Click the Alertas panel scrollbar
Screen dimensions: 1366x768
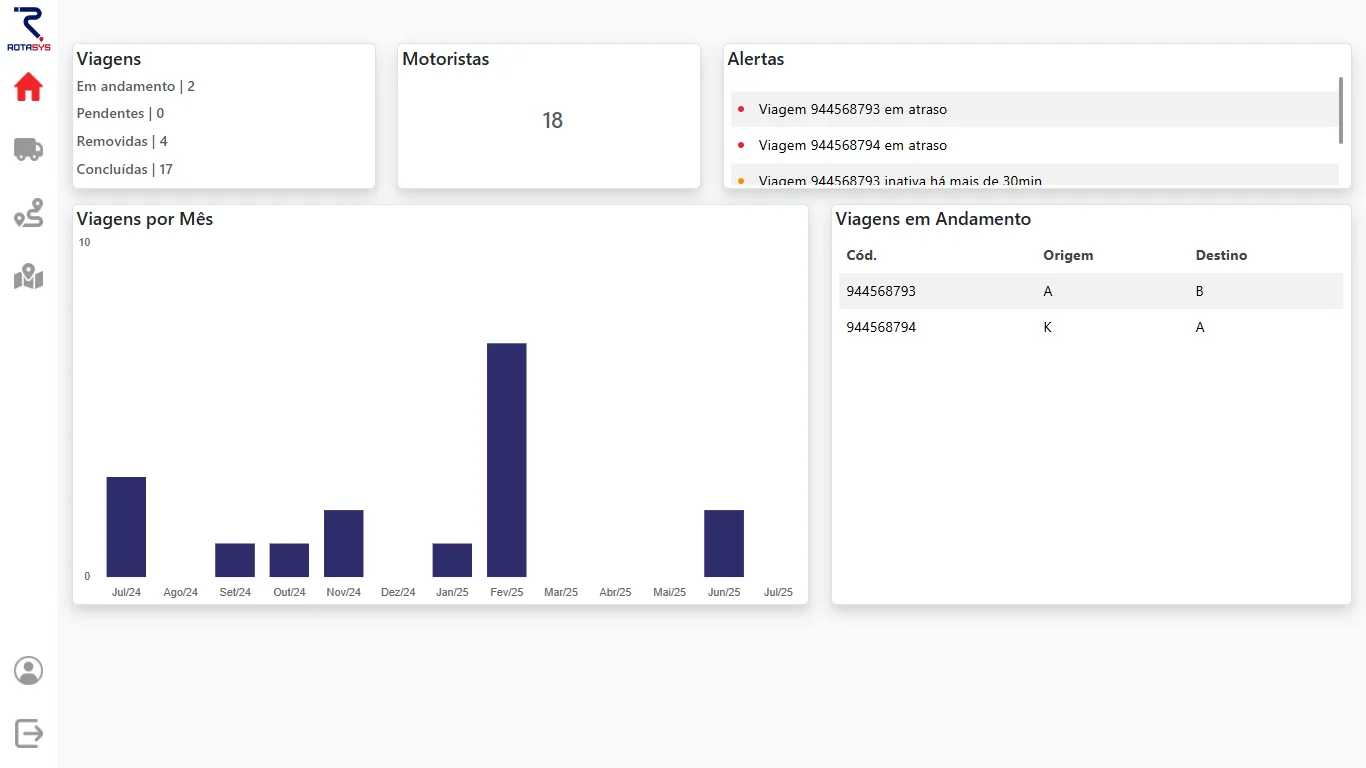click(x=1341, y=110)
